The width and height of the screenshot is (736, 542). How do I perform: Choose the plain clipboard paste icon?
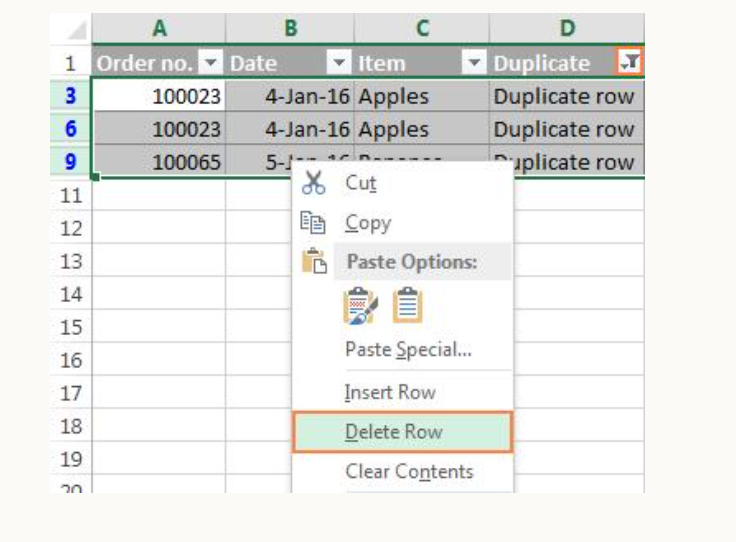(407, 305)
